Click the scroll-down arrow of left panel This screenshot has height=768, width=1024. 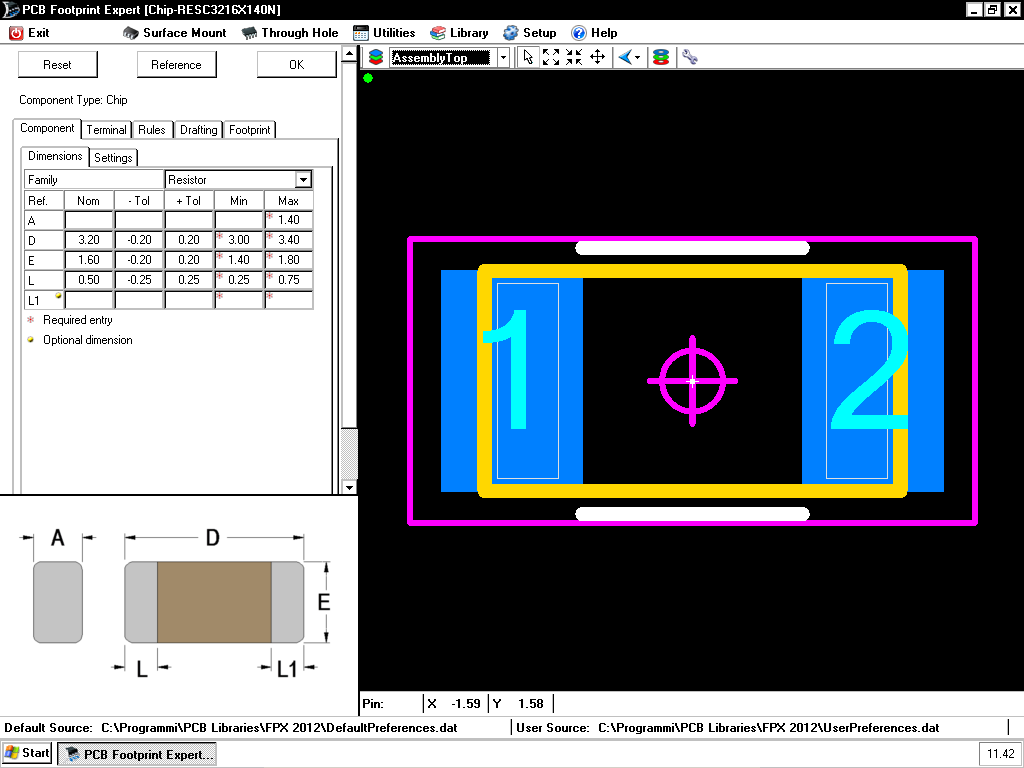(x=349, y=487)
